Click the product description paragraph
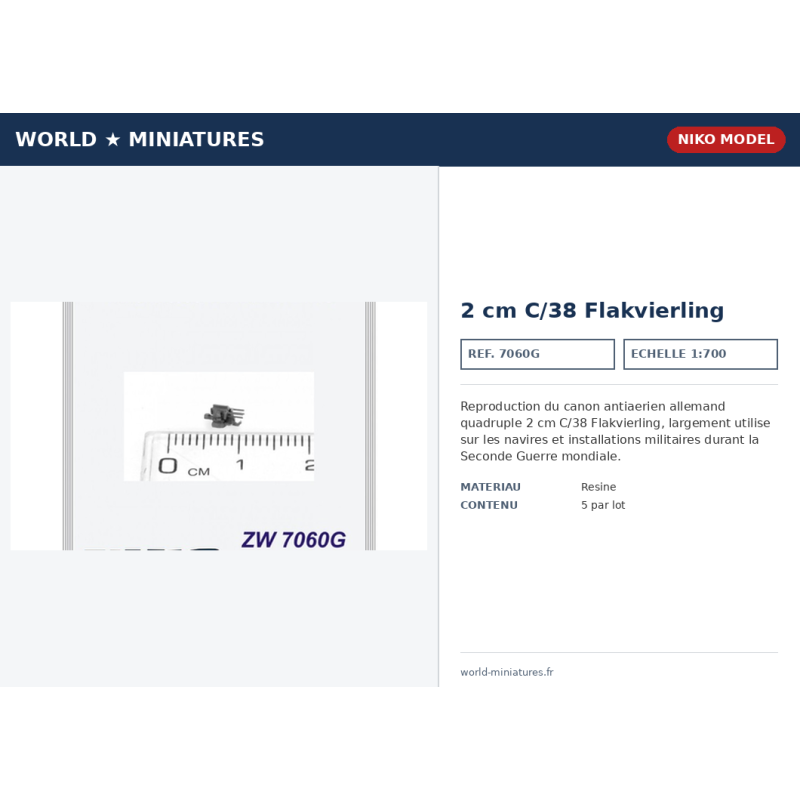This screenshot has height=800, width=800. tap(615, 431)
